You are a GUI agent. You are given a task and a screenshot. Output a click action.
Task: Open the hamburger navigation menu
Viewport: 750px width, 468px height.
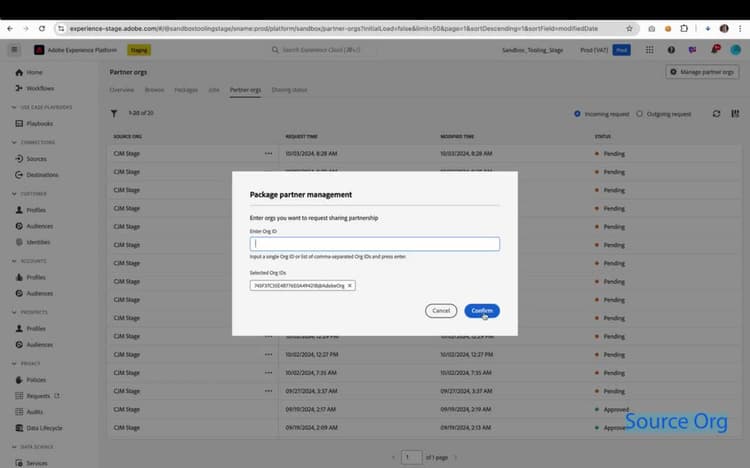[x=14, y=50]
